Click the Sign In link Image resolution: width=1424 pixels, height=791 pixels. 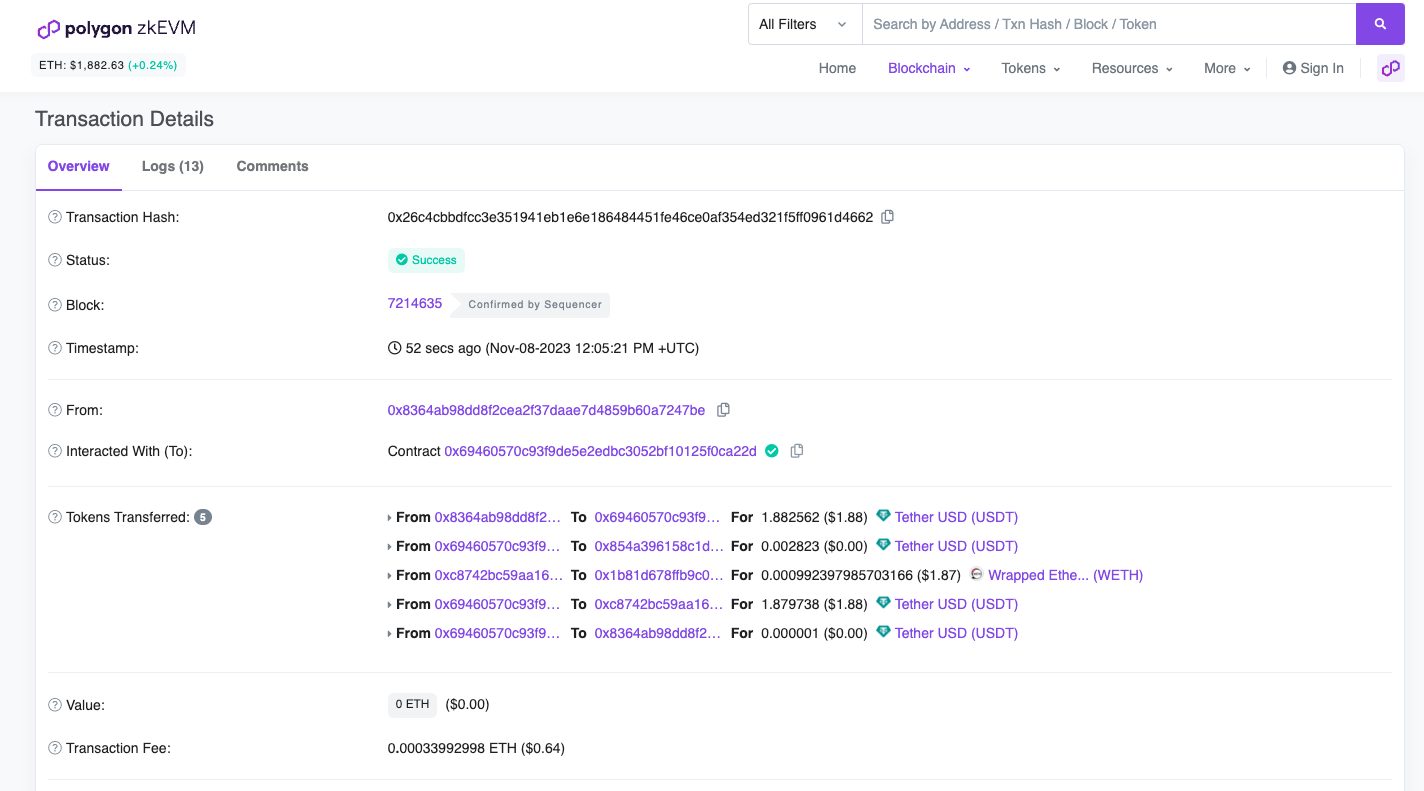click(1313, 68)
